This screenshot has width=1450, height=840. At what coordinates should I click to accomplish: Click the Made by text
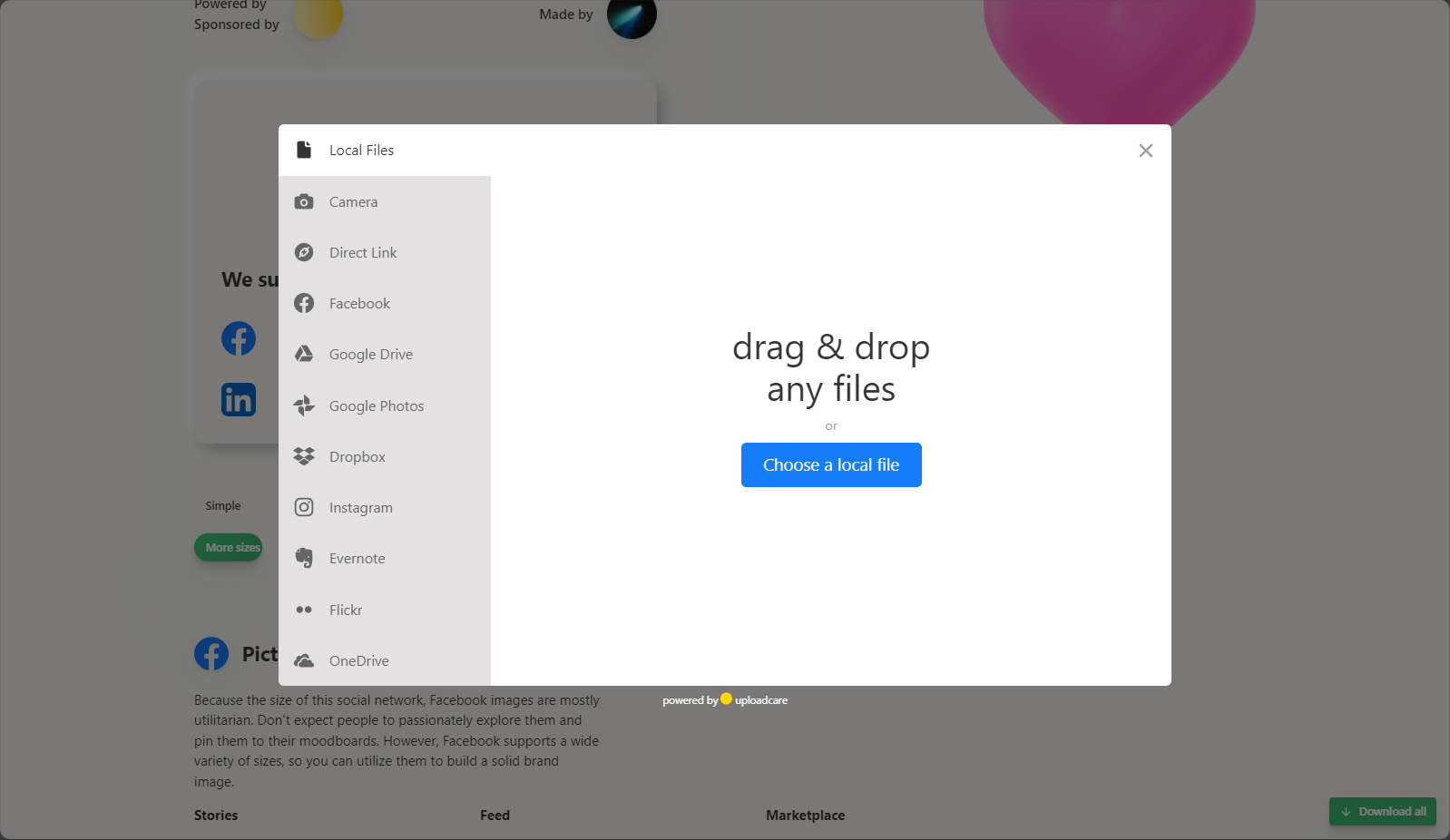566,15
